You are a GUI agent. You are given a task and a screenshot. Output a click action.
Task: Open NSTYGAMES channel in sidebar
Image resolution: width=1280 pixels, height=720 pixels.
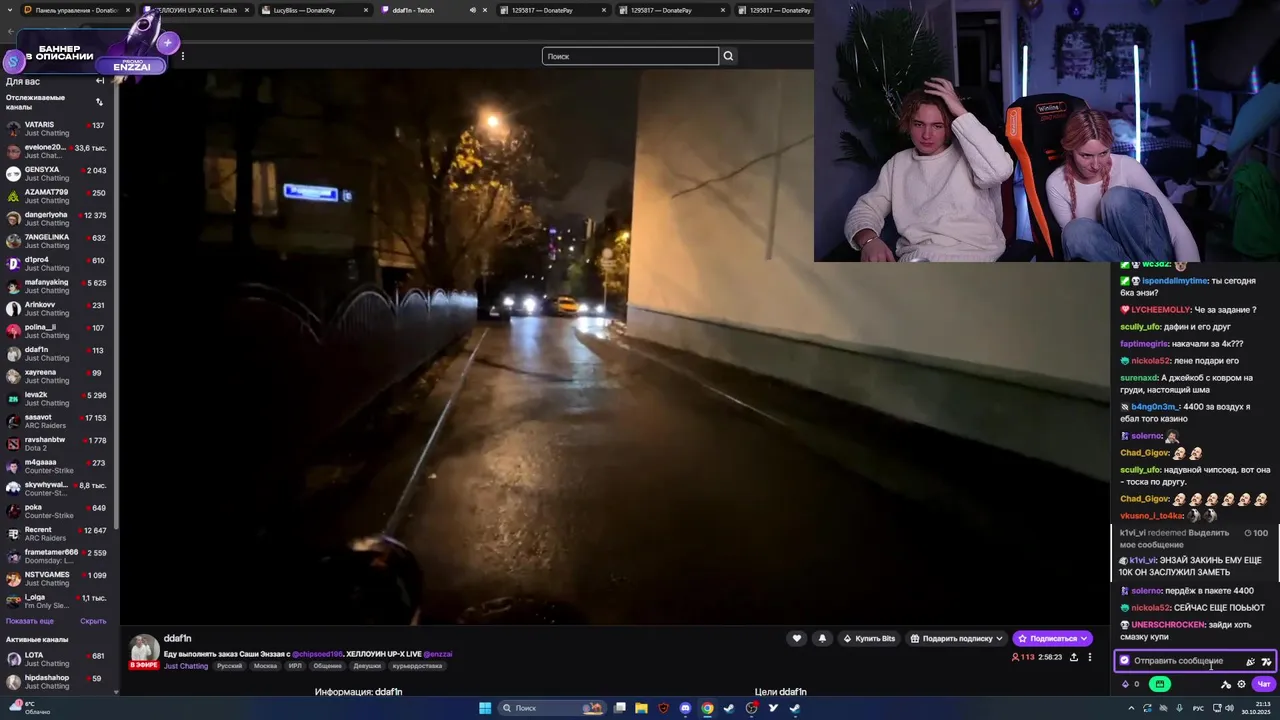pyautogui.click(x=59, y=579)
